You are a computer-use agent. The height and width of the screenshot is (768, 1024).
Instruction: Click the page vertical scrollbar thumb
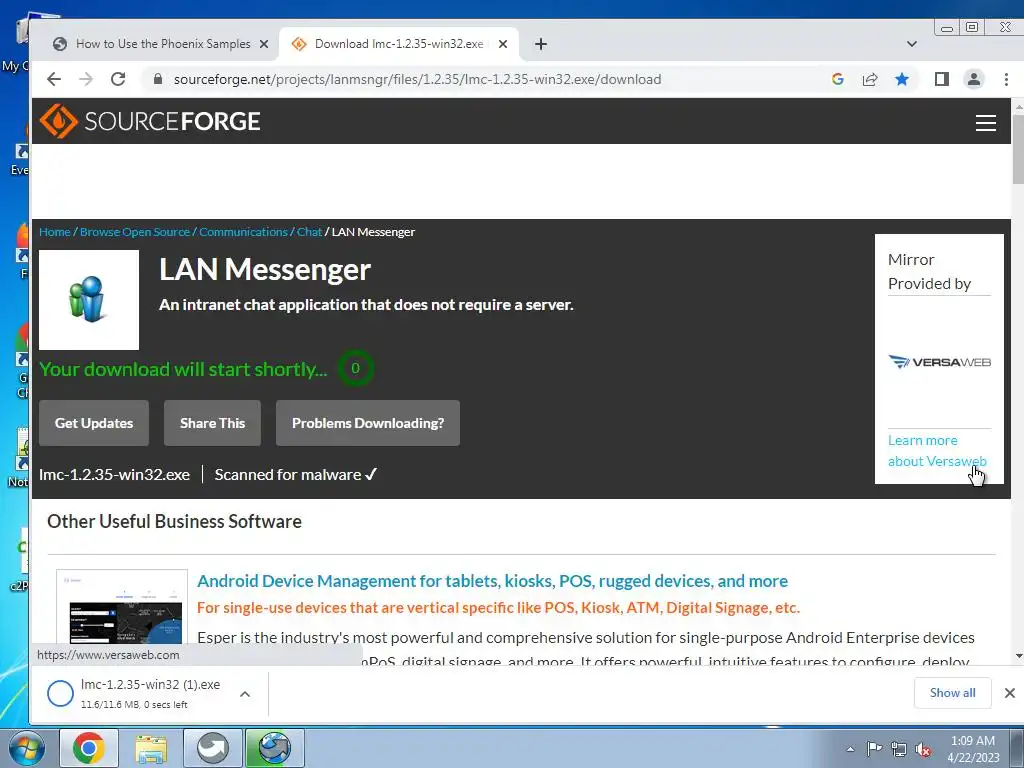[x=1017, y=149]
